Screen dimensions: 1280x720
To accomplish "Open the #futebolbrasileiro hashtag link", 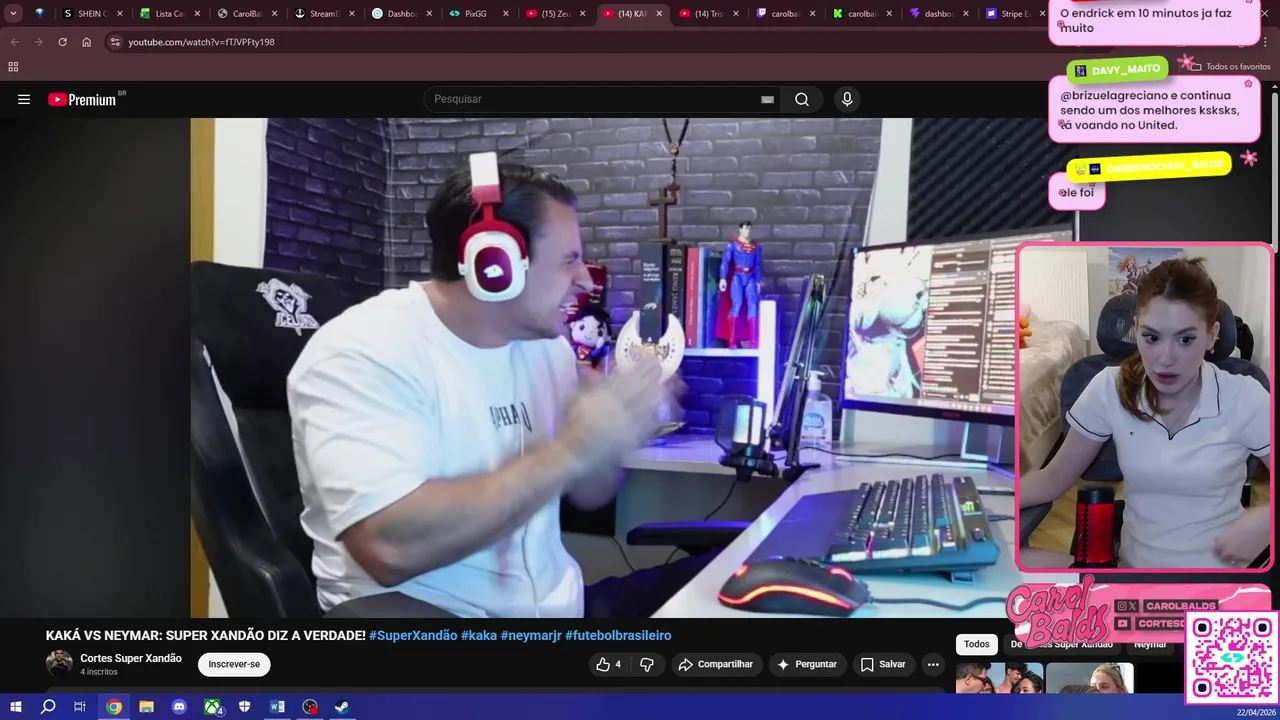I will (618, 635).
